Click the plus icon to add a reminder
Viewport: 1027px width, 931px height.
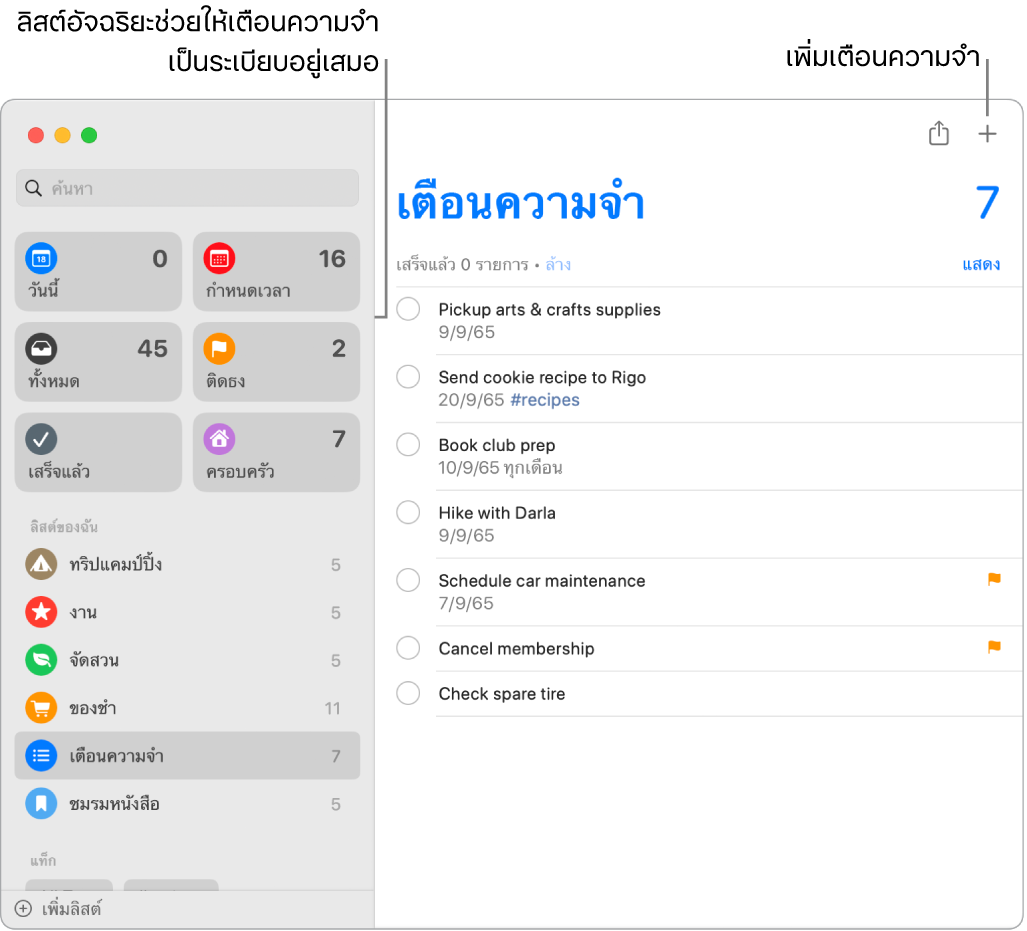tap(987, 133)
